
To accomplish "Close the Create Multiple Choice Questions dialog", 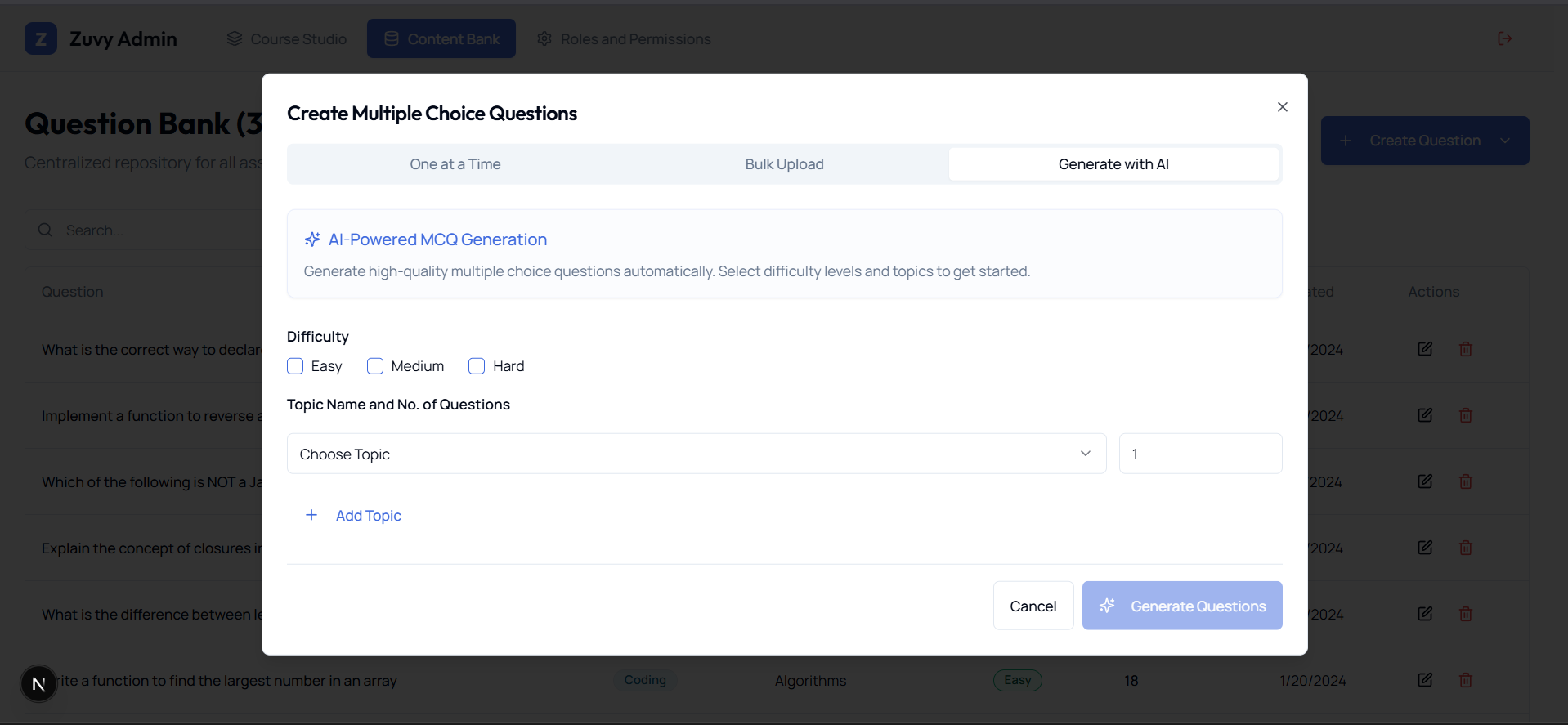I will (x=1282, y=107).
